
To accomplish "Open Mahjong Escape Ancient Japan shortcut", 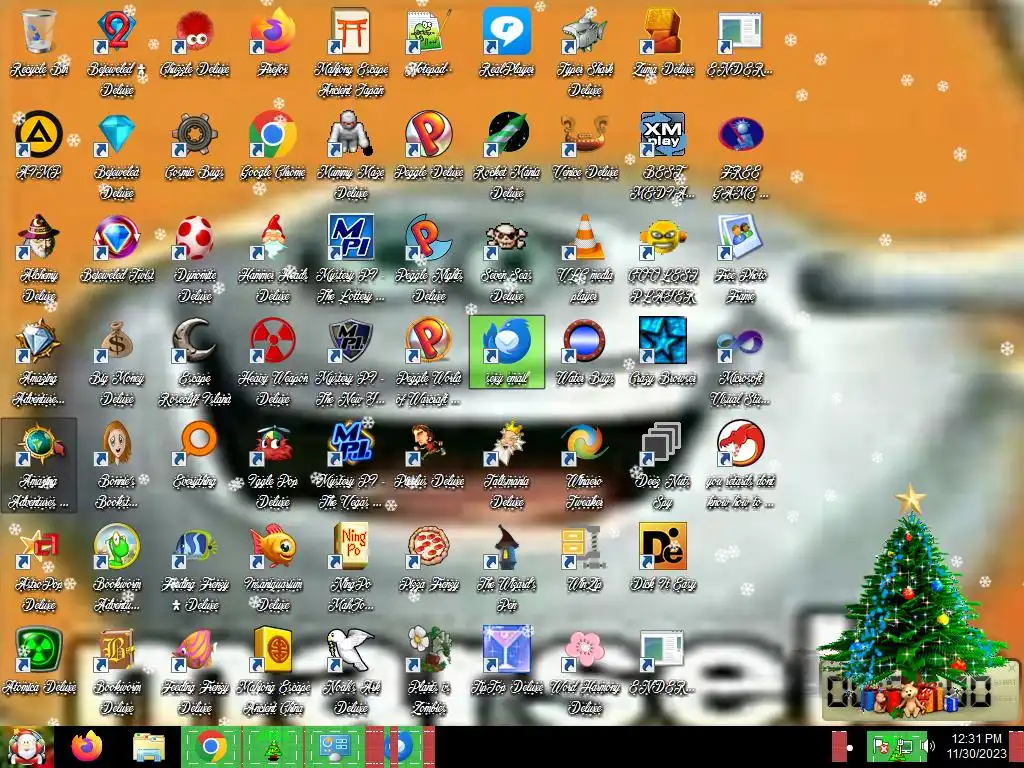I will tap(351, 52).
